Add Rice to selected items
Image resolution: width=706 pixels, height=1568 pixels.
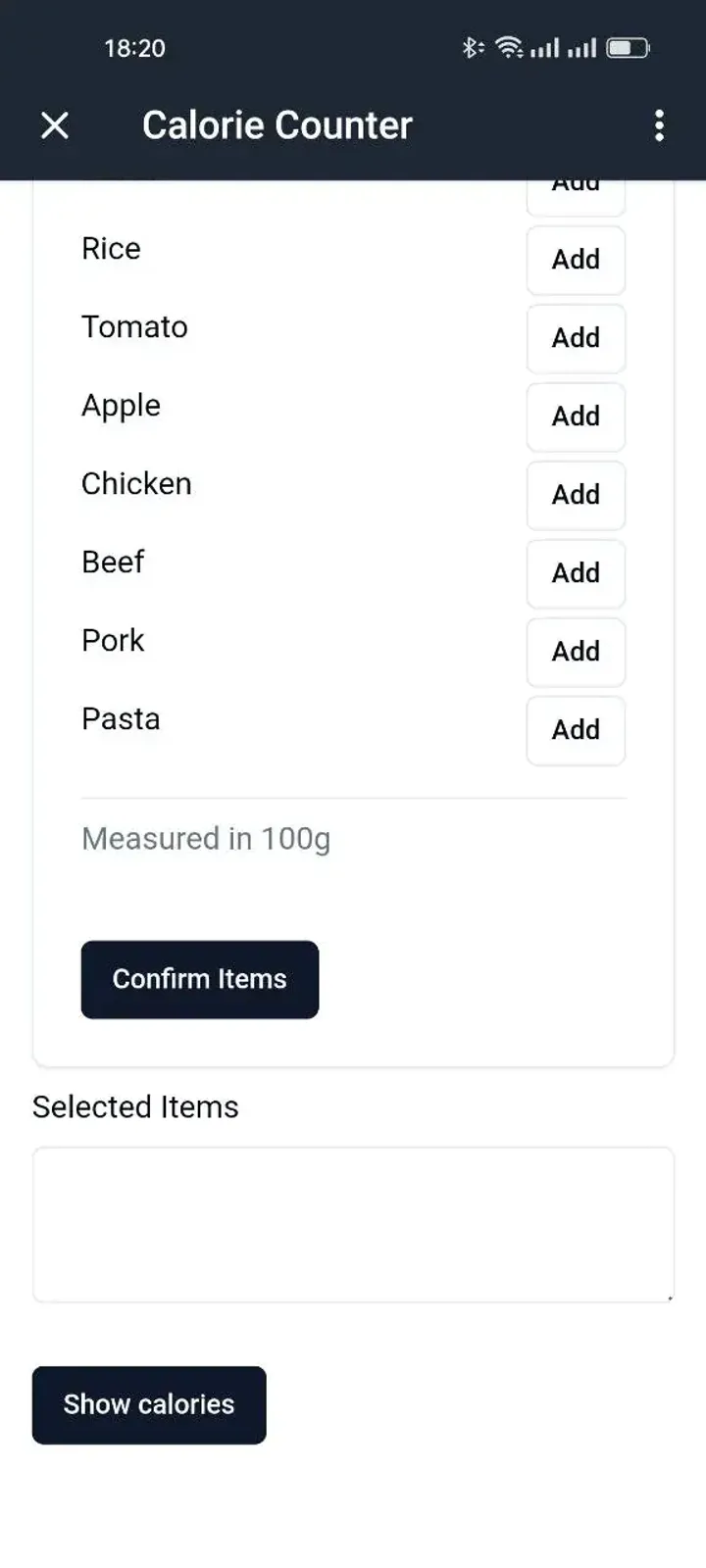click(576, 260)
